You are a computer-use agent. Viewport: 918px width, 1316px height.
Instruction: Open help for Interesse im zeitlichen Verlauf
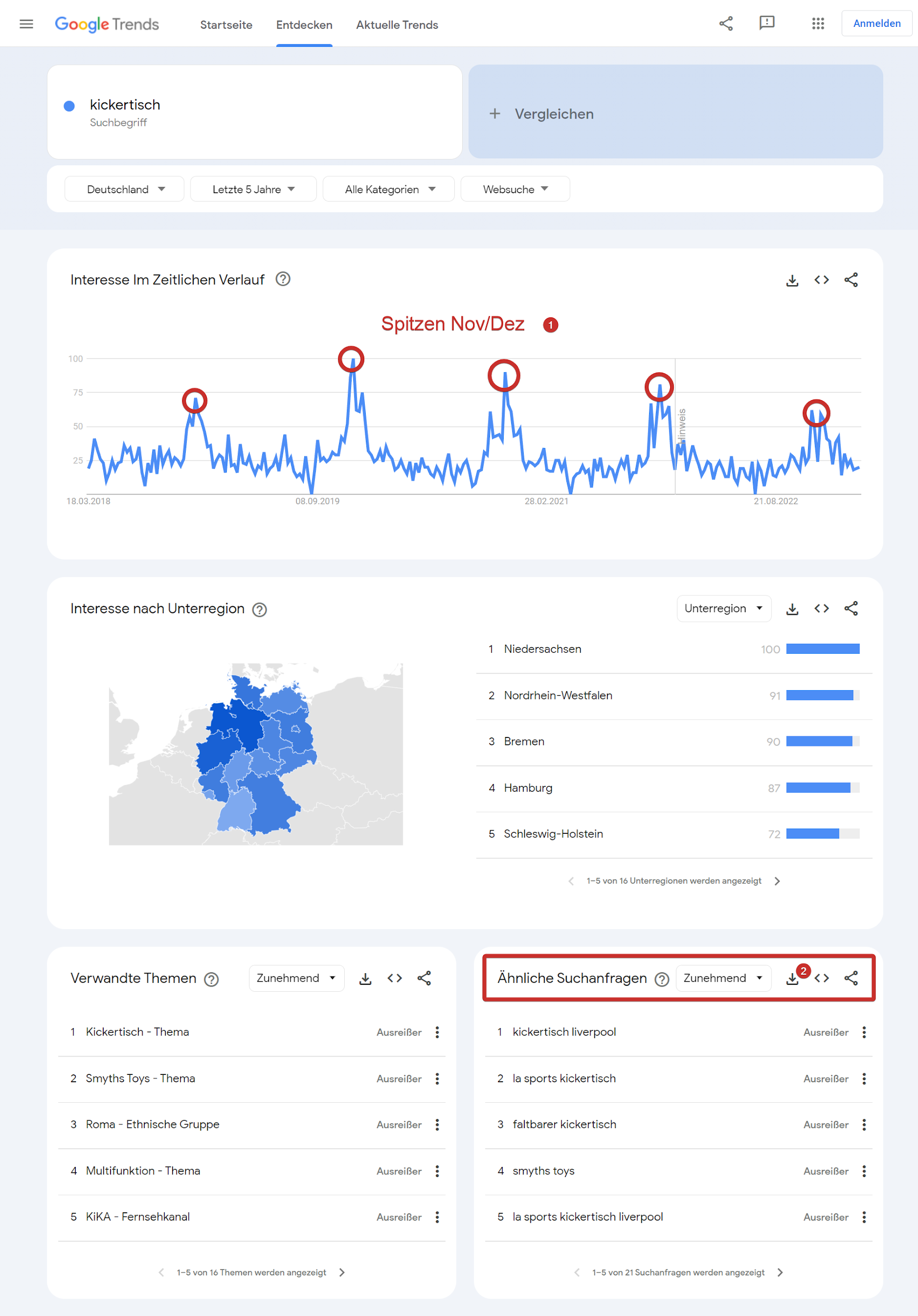283,279
